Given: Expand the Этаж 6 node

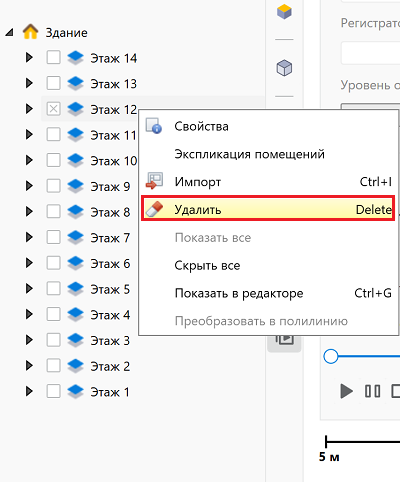Looking at the screenshot, I should pyautogui.click(x=29, y=263).
